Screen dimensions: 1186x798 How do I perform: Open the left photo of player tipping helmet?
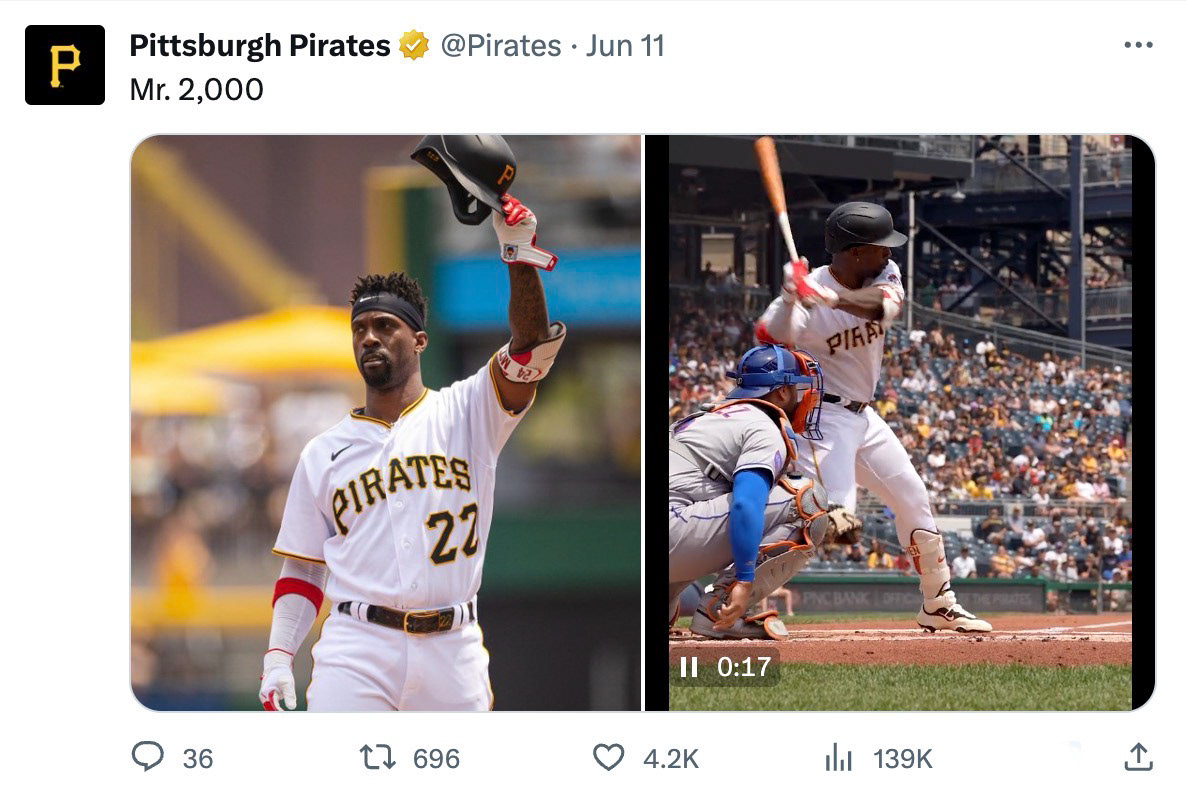[386, 422]
